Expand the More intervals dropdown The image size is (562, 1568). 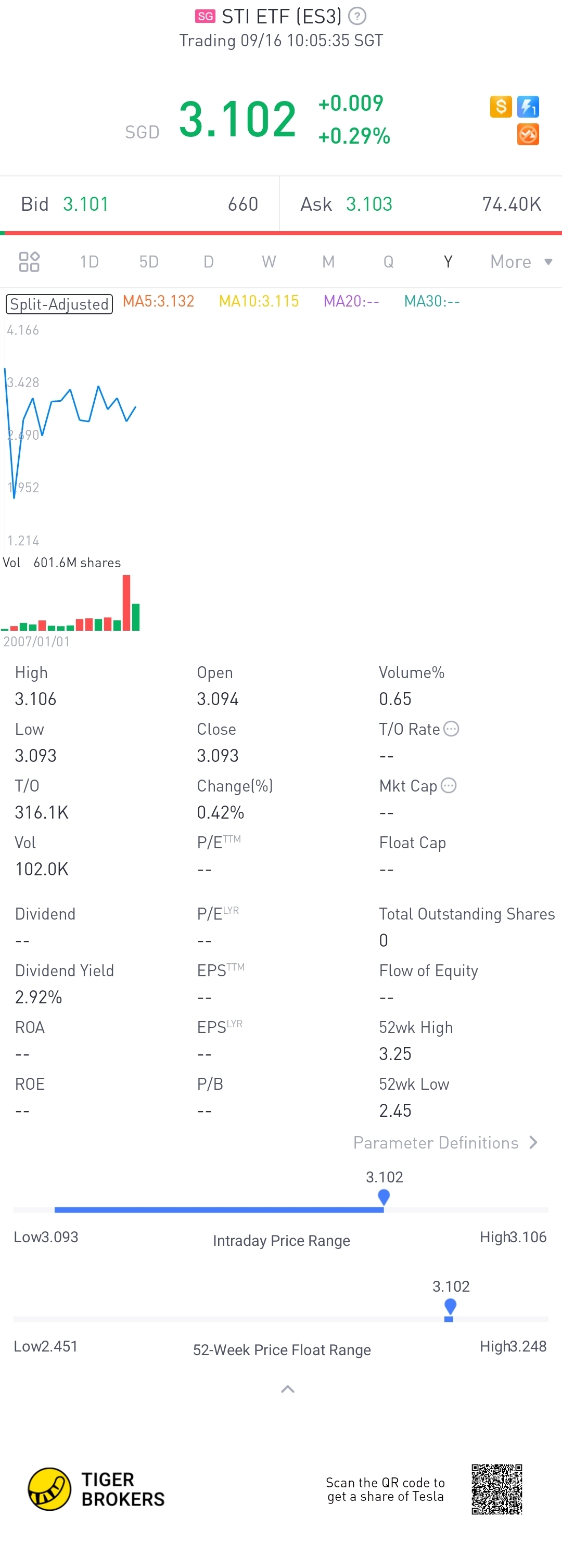point(521,262)
